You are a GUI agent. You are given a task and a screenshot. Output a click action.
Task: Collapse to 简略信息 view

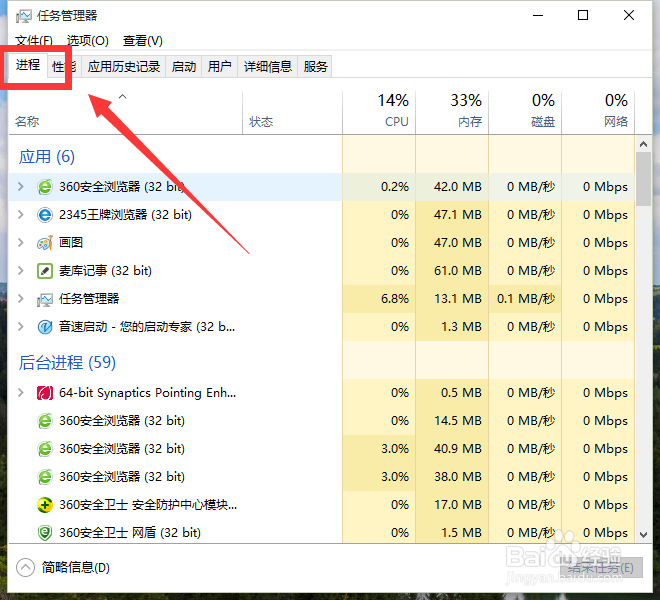(x=63, y=568)
